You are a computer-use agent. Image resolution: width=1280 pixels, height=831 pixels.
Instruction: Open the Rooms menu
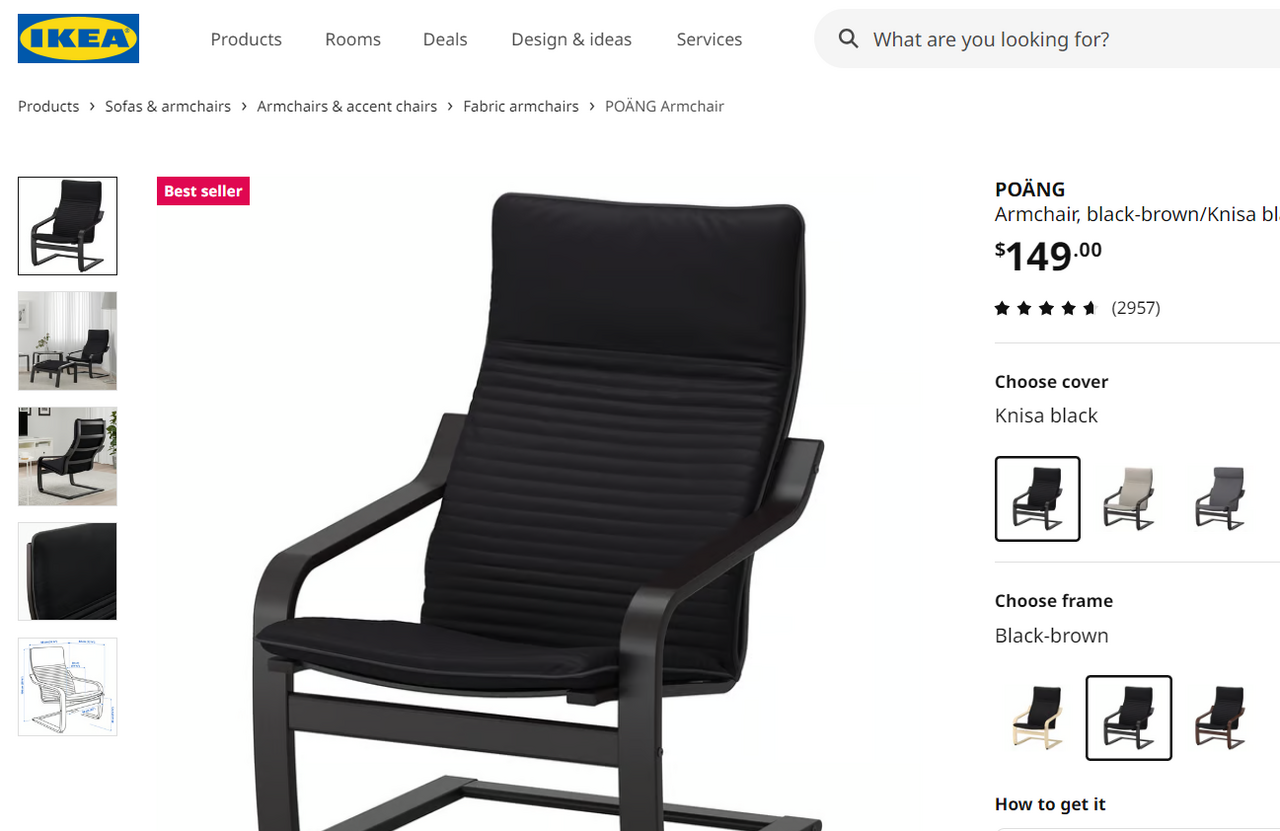pyautogui.click(x=353, y=39)
